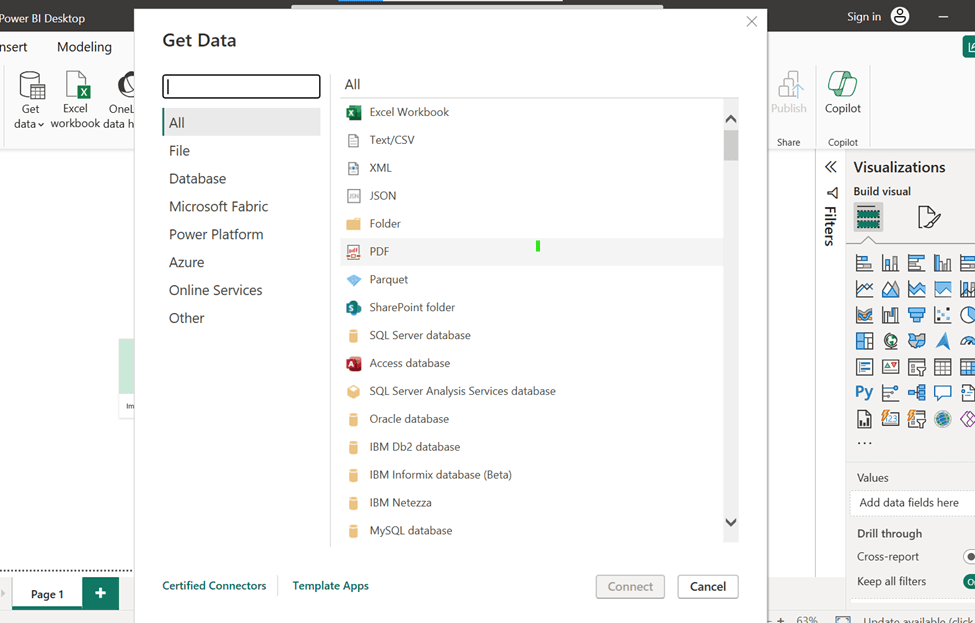Select the Database category

[197, 179]
